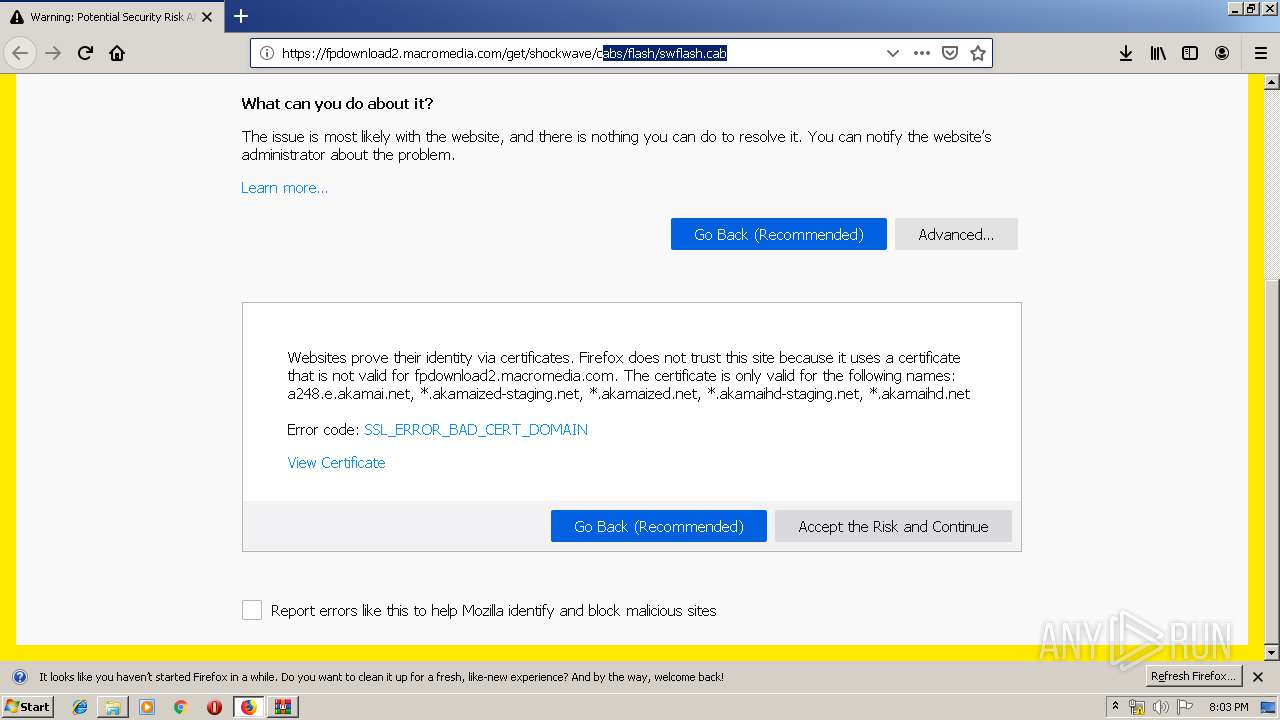Open the Action Center flag icon
Screen dimensions: 1280x720
(1184, 707)
